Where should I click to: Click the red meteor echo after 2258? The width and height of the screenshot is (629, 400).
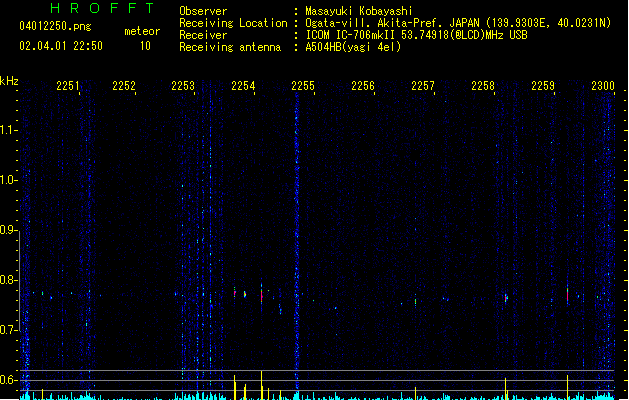[506, 298]
